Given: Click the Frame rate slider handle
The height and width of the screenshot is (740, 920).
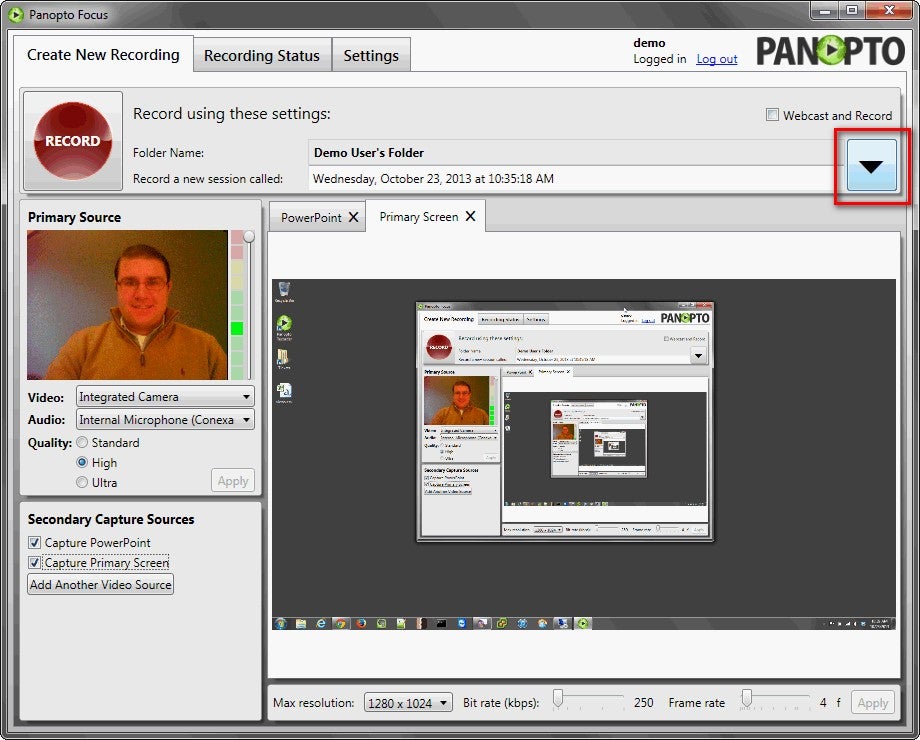Looking at the screenshot, I should tap(746, 698).
